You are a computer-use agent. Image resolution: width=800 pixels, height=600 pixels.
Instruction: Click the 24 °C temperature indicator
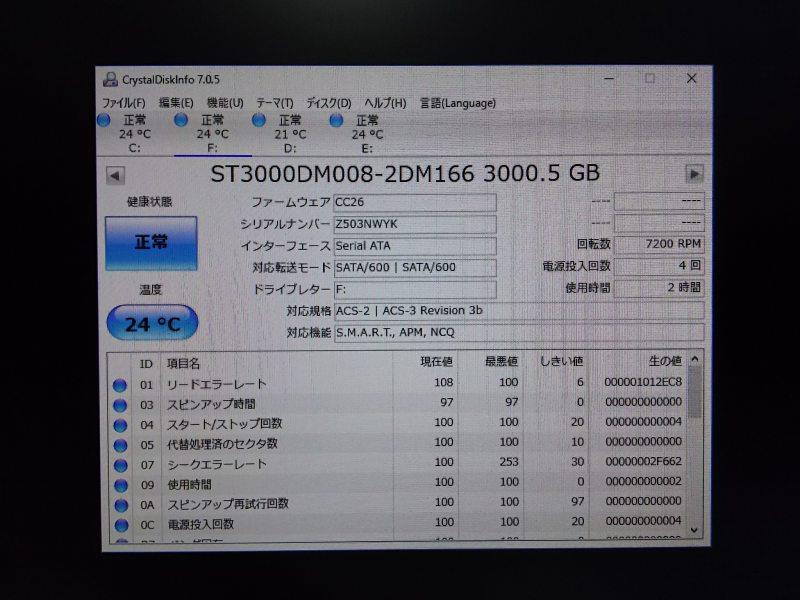click(x=152, y=323)
